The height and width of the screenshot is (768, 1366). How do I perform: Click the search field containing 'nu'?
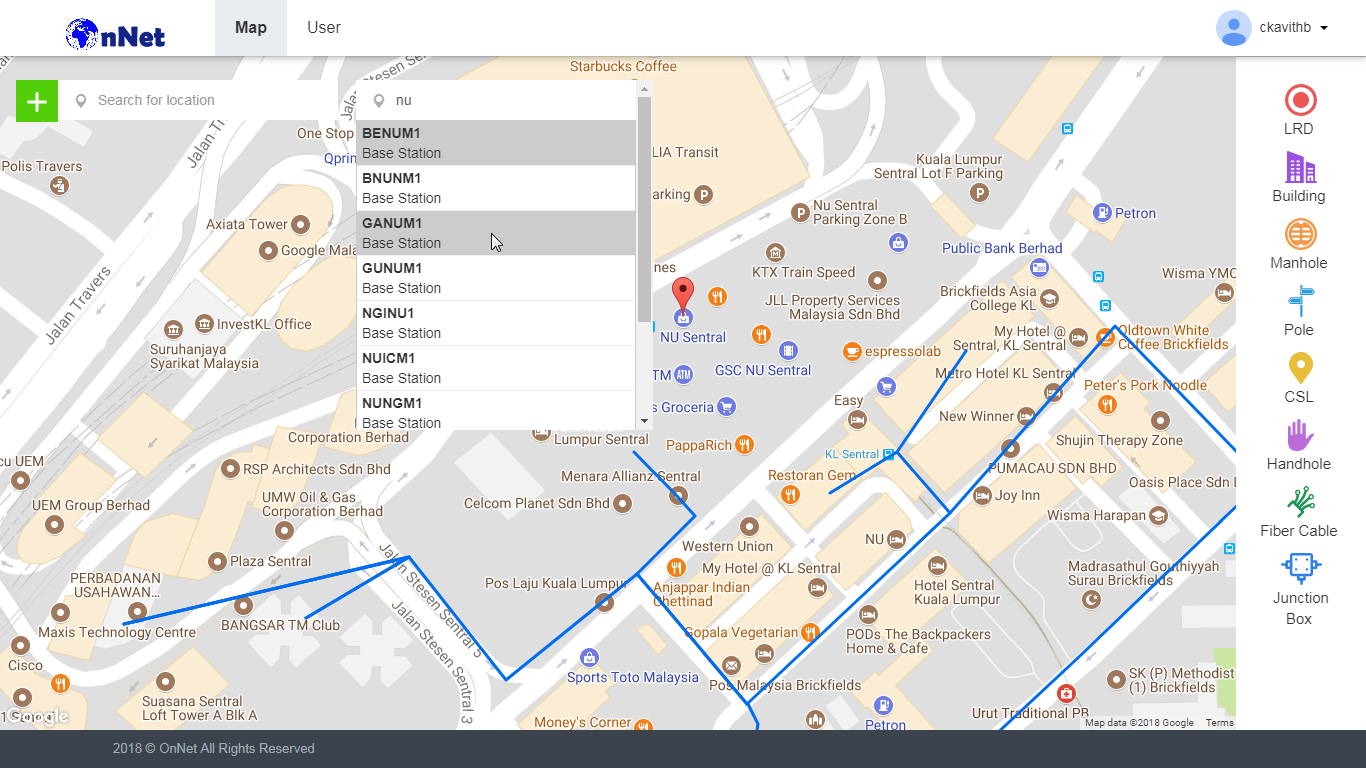[x=496, y=101]
